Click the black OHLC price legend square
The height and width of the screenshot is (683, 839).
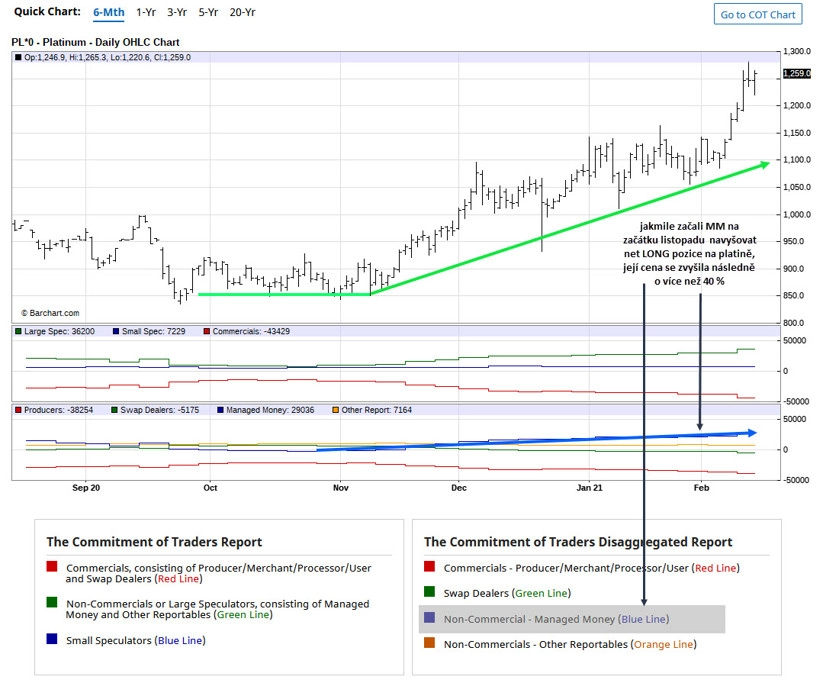point(19,57)
